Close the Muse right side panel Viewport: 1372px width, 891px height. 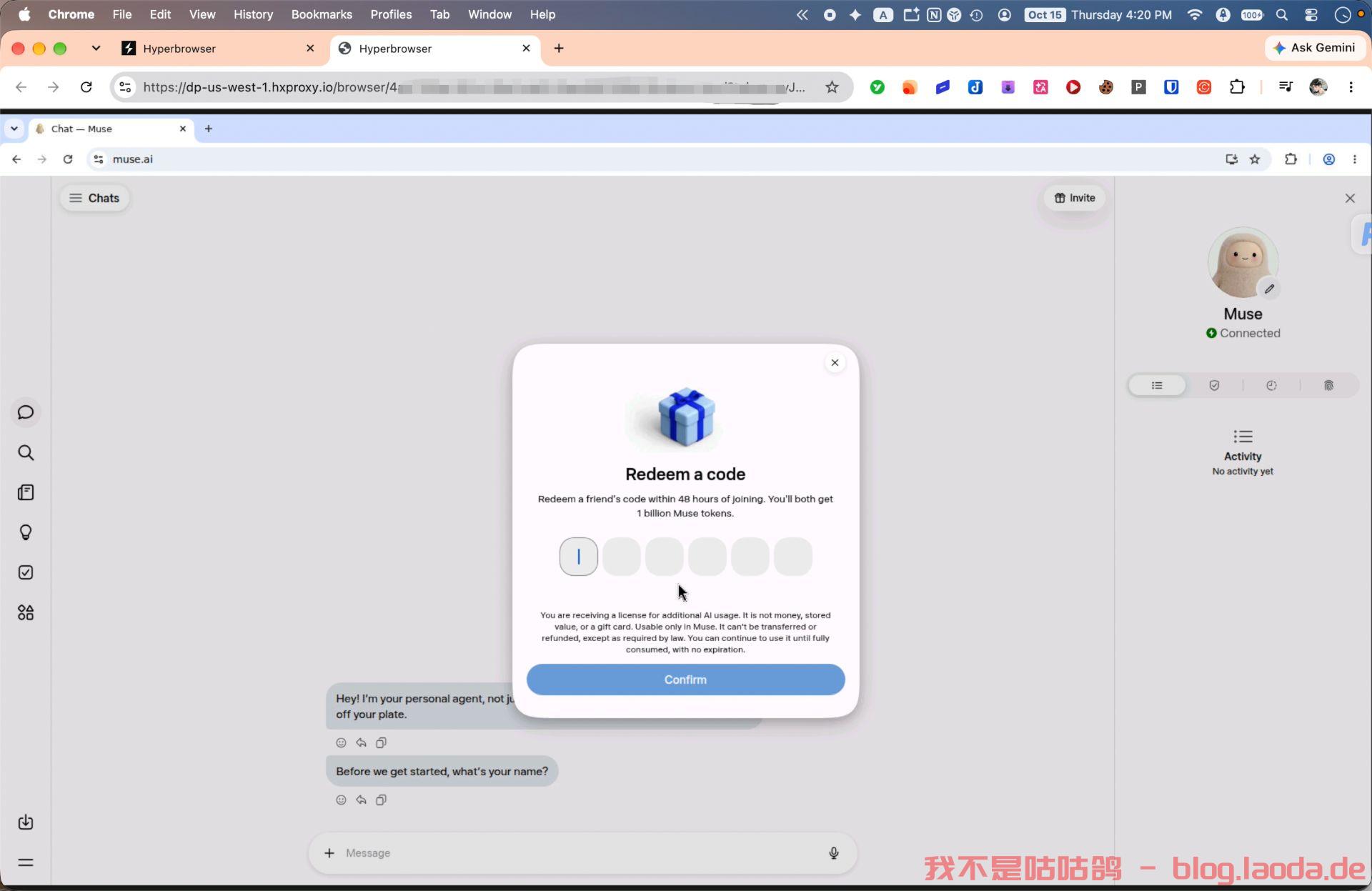[1350, 198]
